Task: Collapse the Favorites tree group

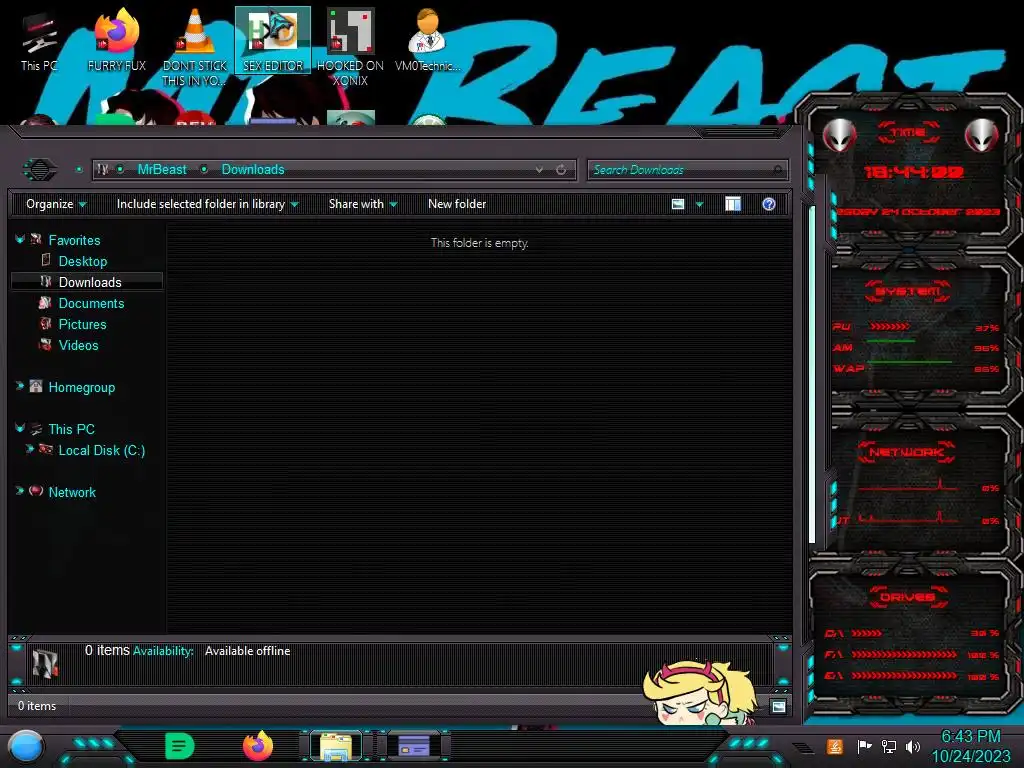Action: click(x=20, y=240)
